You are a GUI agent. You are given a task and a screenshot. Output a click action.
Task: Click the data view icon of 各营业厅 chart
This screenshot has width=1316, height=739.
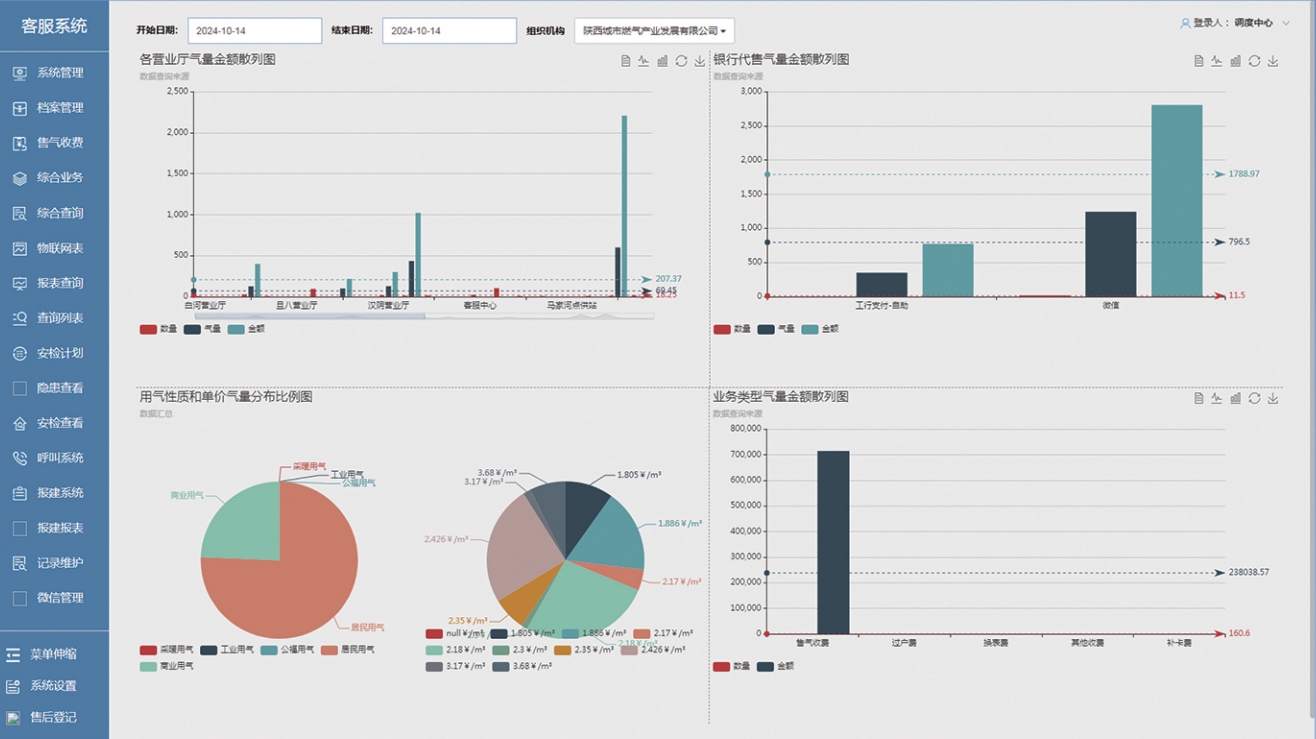[x=625, y=61]
